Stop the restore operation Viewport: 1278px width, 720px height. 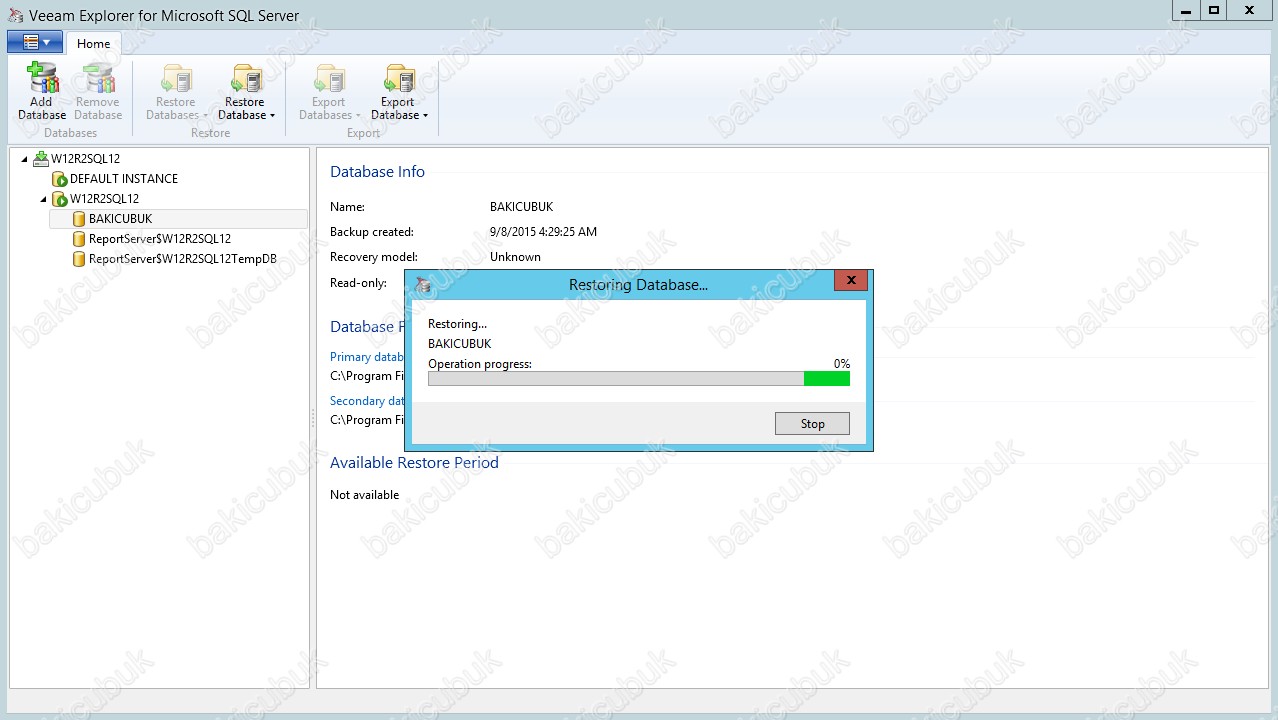812,424
